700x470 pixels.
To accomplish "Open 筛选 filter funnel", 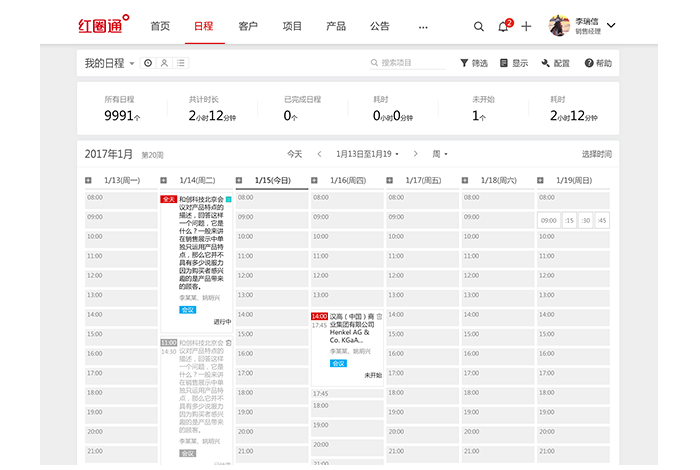I will click(474, 63).
